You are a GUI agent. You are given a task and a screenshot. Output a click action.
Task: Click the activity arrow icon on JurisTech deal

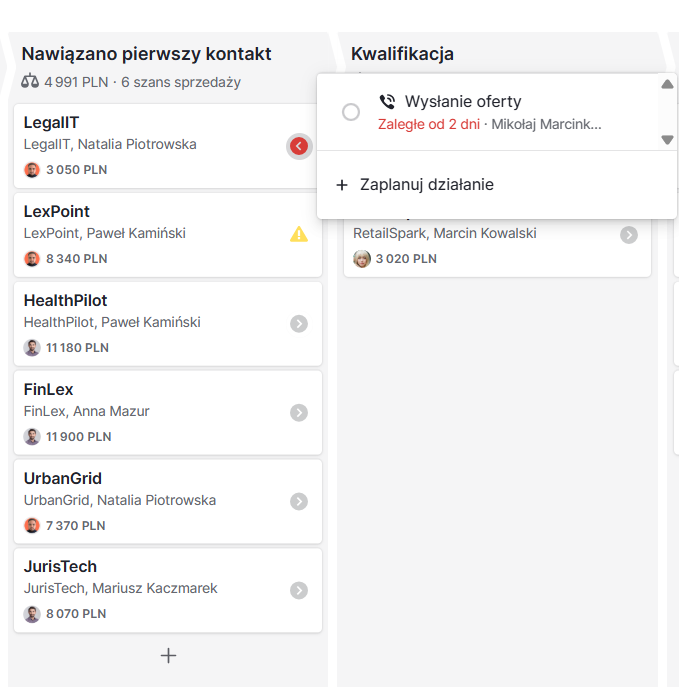point(299,591)
